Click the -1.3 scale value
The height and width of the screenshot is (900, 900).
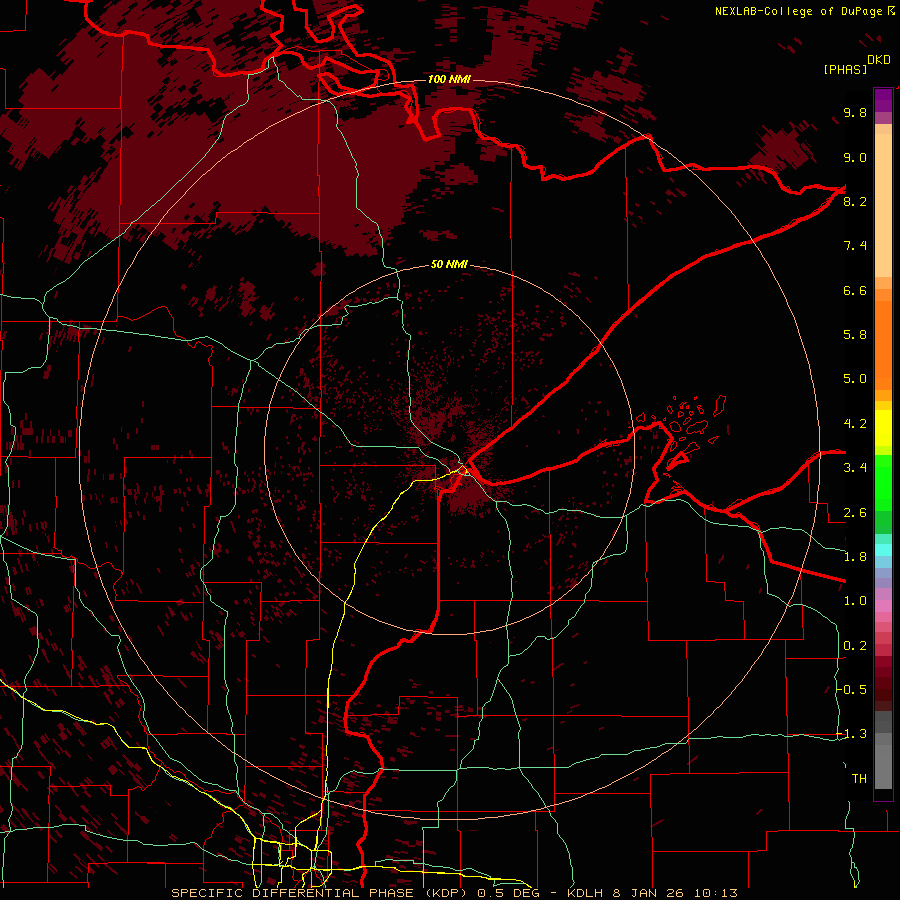click(x=852, y=734)
